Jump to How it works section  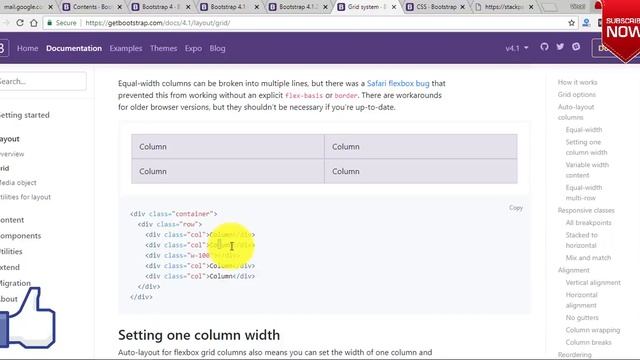tap(578, 82)
